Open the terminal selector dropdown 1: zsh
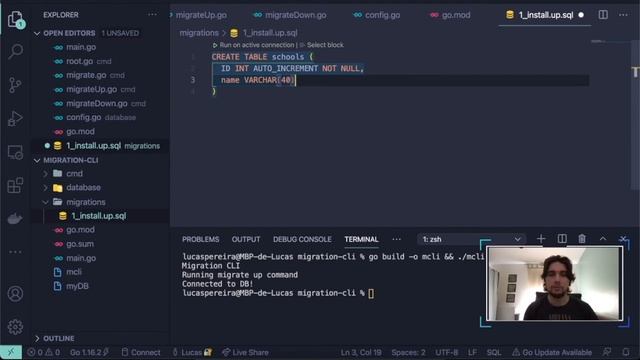Screen dimensions: 640x360 pos(471,239)
